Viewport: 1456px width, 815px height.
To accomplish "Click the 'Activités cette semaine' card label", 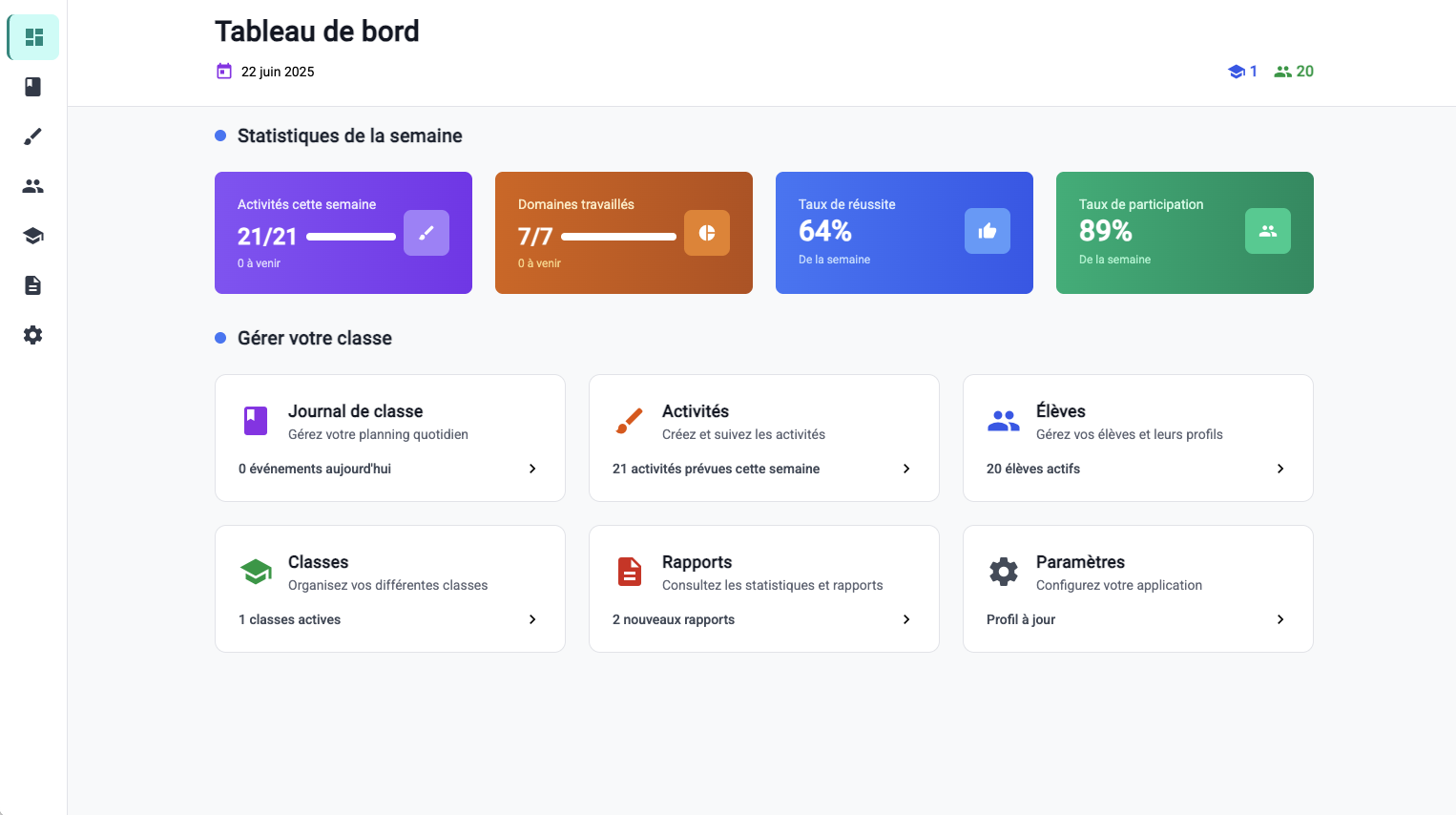I will click(306, 204).
